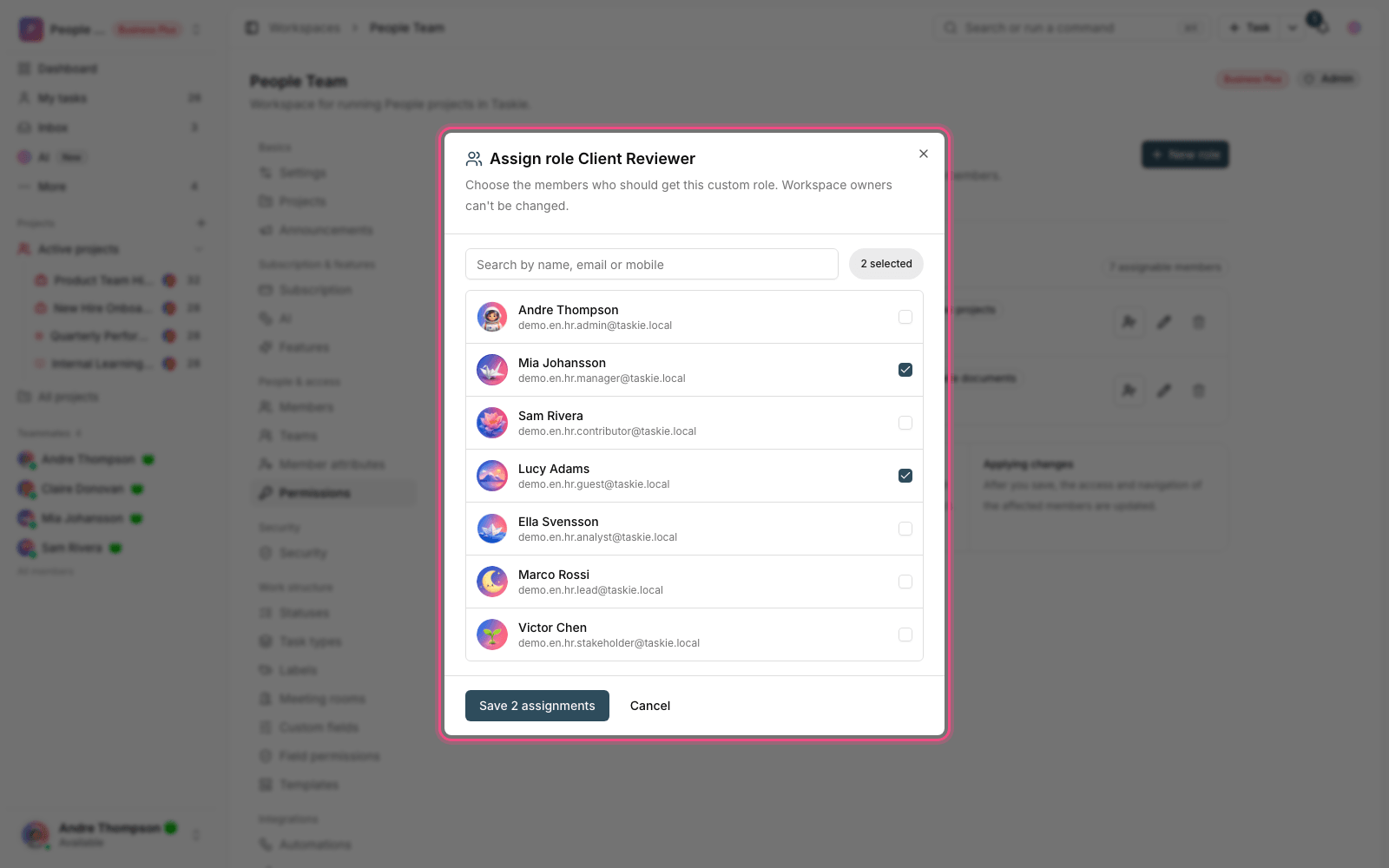1389x868 pixels.
Task: Click the name Mia Johansson in the dialog list
Action: pyautogui.click(x=562, y=363)
